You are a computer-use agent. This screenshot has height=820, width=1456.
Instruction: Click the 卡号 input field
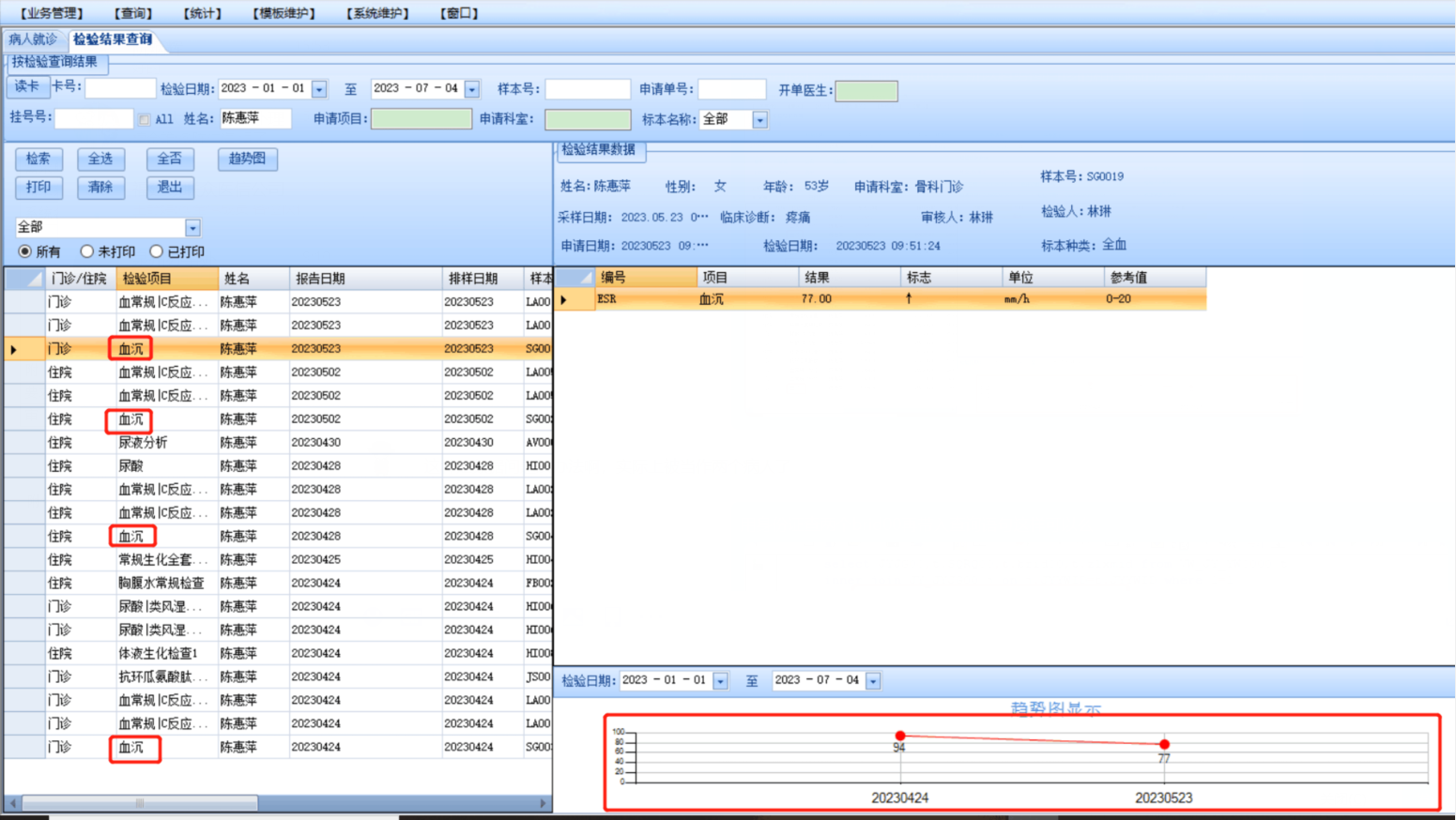(x=120, y=88)
